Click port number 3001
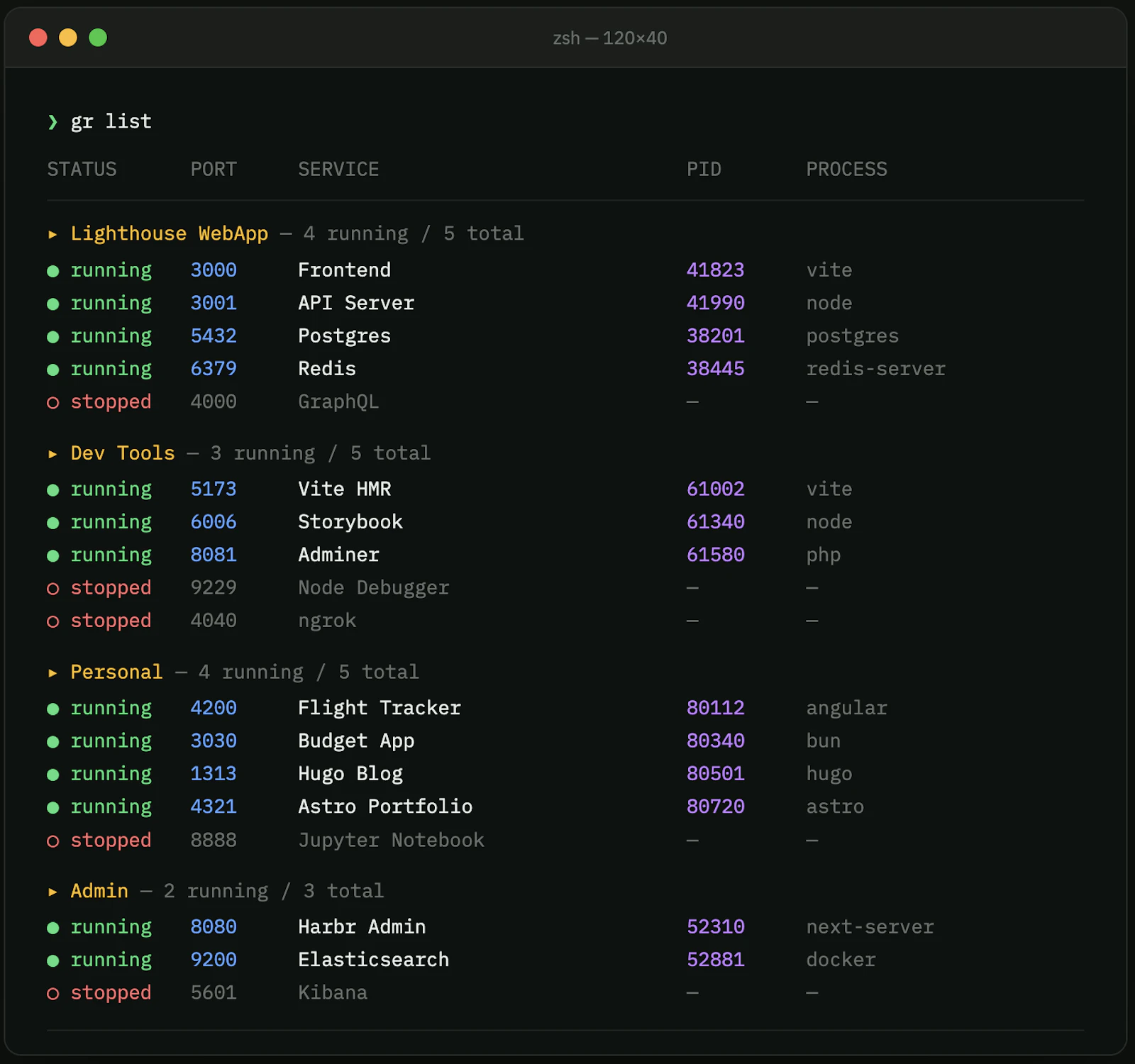This screenshot has width=1135, height=1064. click(x=214, y=303)
